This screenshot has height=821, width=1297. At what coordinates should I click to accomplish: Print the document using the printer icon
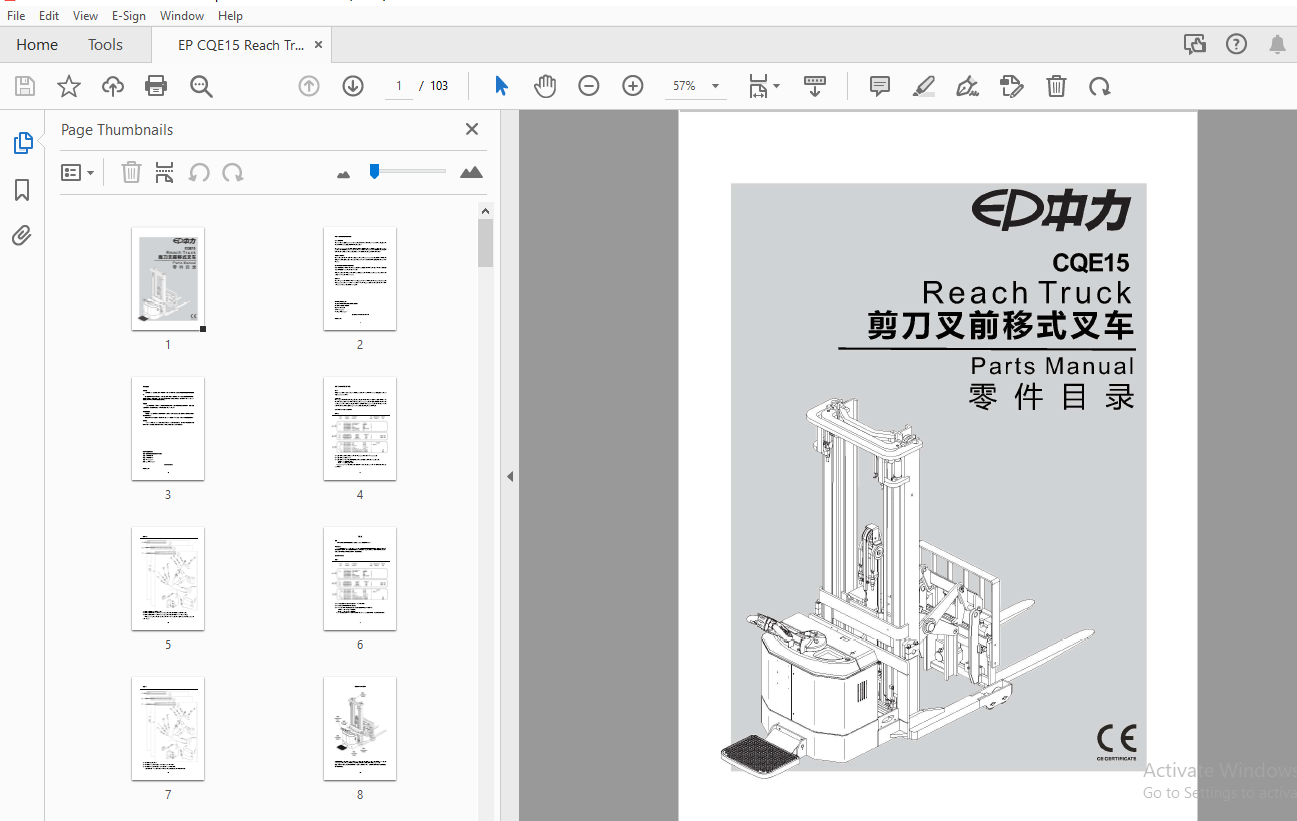point(156,86)
